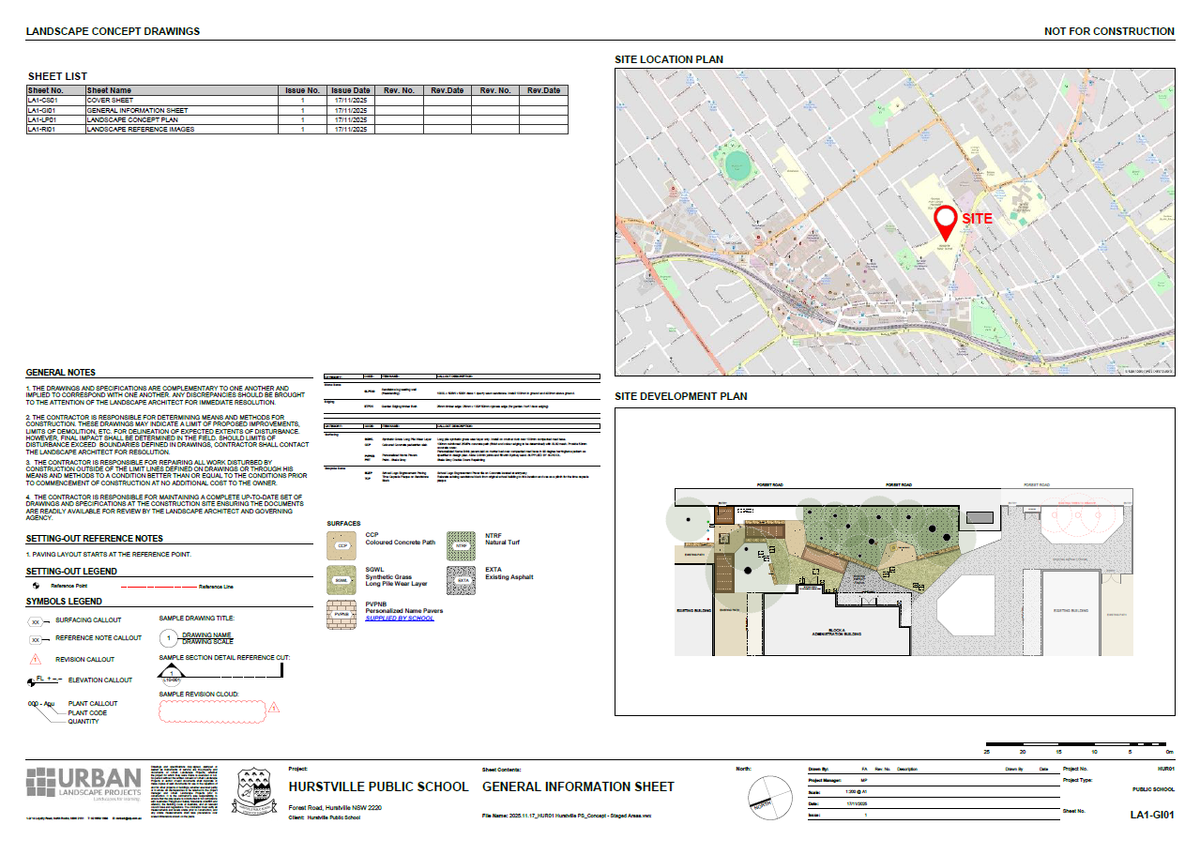The height and width of the screenshot is (843, 1200).
Task: Select the LA1-LP01 Landscape Concept Plan row
Action: click(200, 120)
